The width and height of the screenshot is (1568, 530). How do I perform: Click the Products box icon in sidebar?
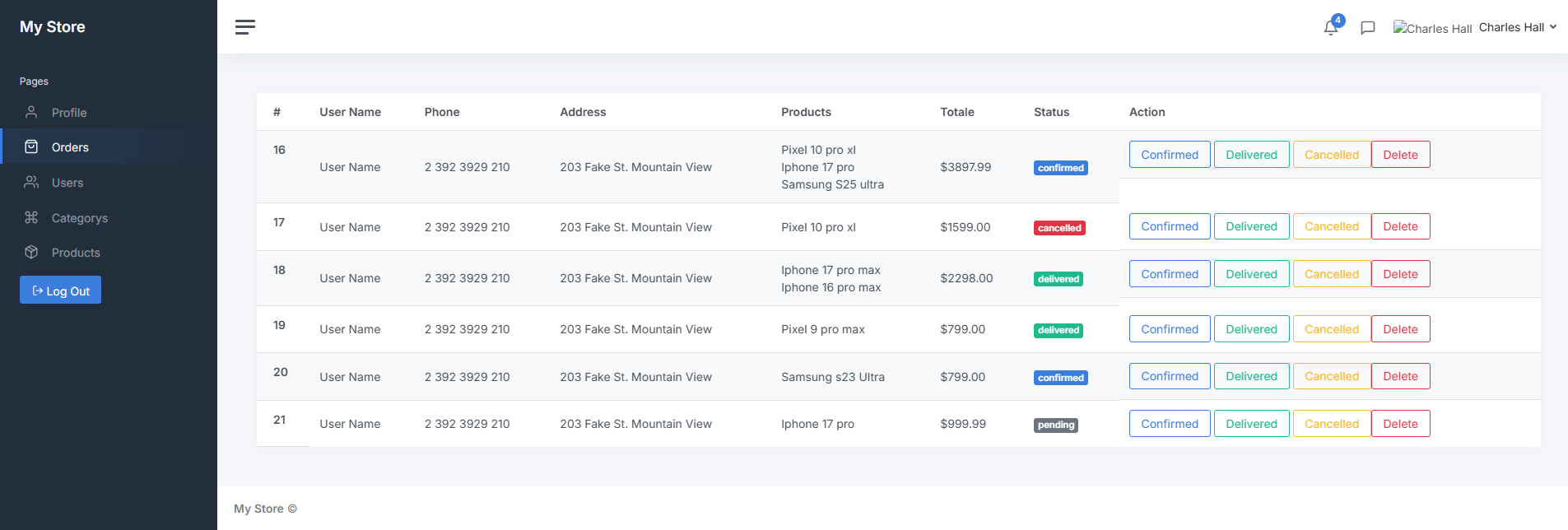click(x=31, y=252)
